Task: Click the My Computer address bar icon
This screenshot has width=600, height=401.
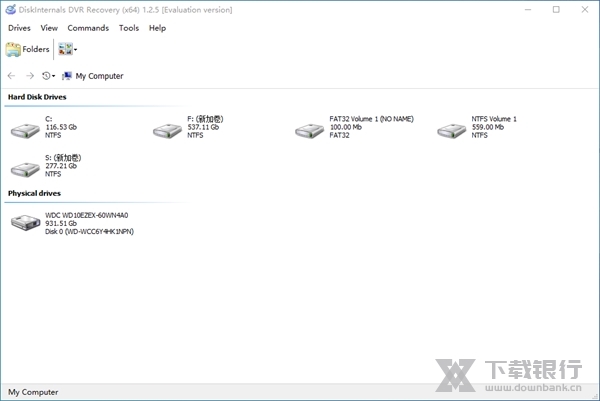Action: click(x=67, y=76)
